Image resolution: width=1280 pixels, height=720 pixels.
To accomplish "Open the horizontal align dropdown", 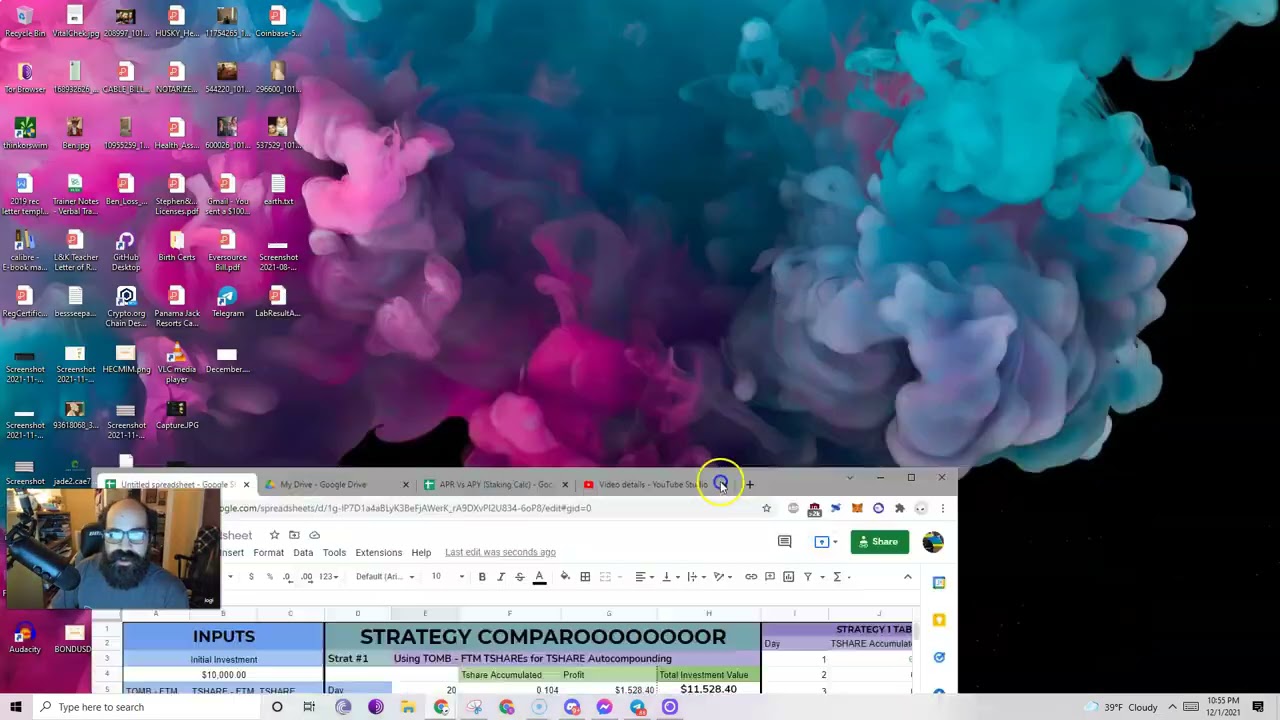I will (x=644, y=576).
